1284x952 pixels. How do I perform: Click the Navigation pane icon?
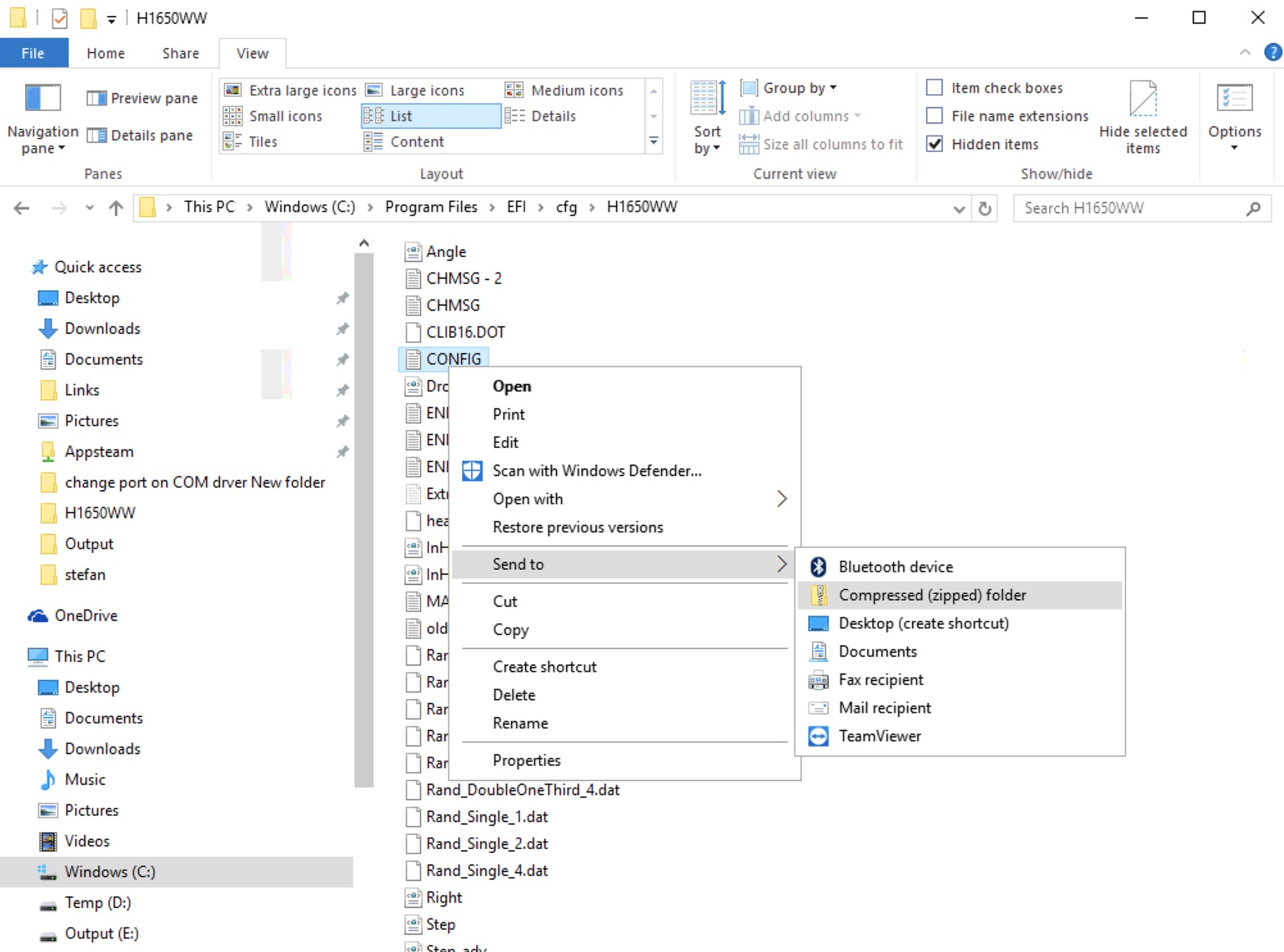click(43, 98)
